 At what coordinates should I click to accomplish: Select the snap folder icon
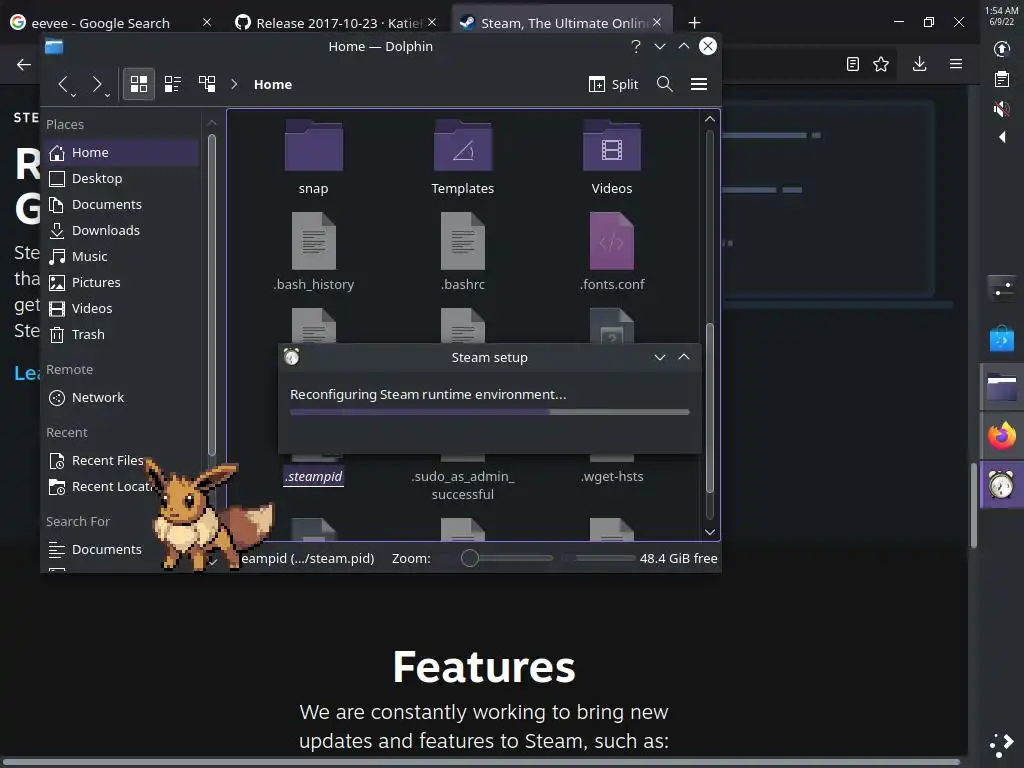(x=313, y=146)
